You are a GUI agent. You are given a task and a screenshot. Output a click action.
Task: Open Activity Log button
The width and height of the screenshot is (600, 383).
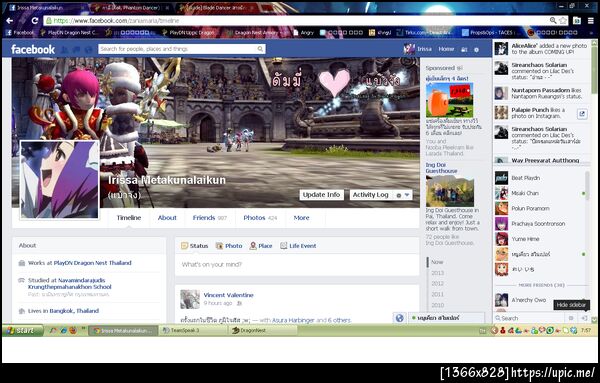point(370,195)
